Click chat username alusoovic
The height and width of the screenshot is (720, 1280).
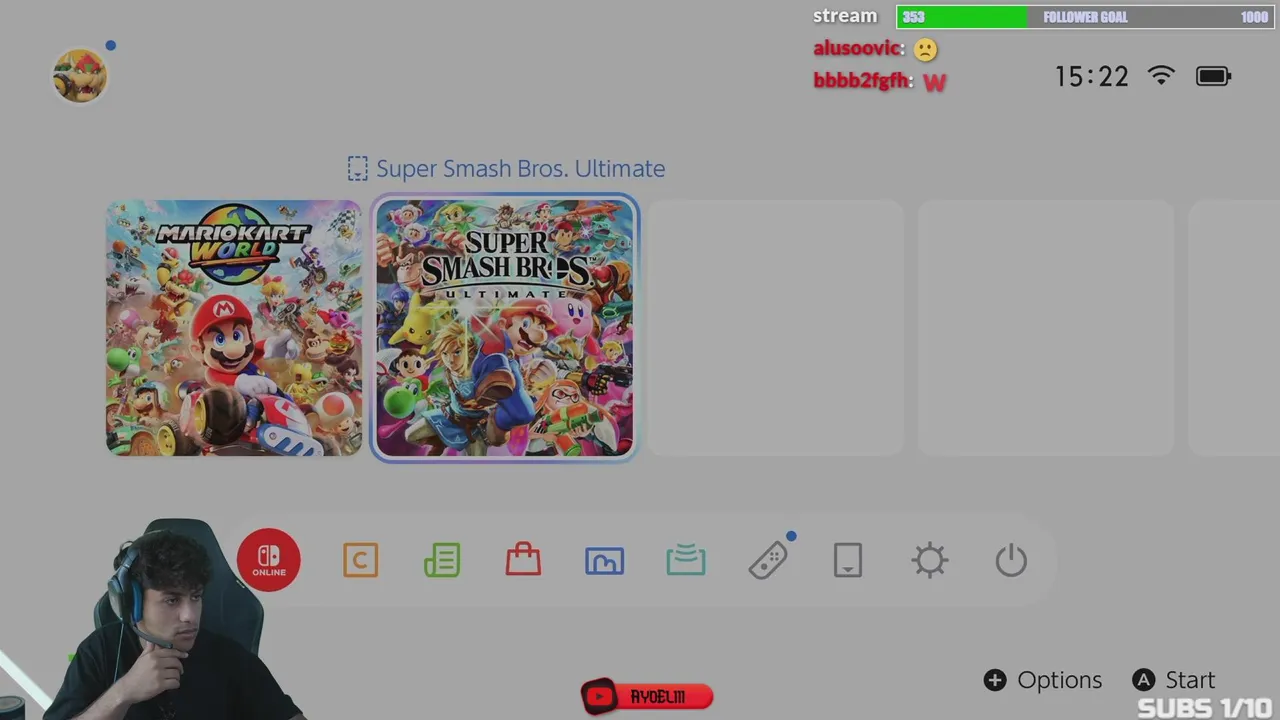point(858,48)
